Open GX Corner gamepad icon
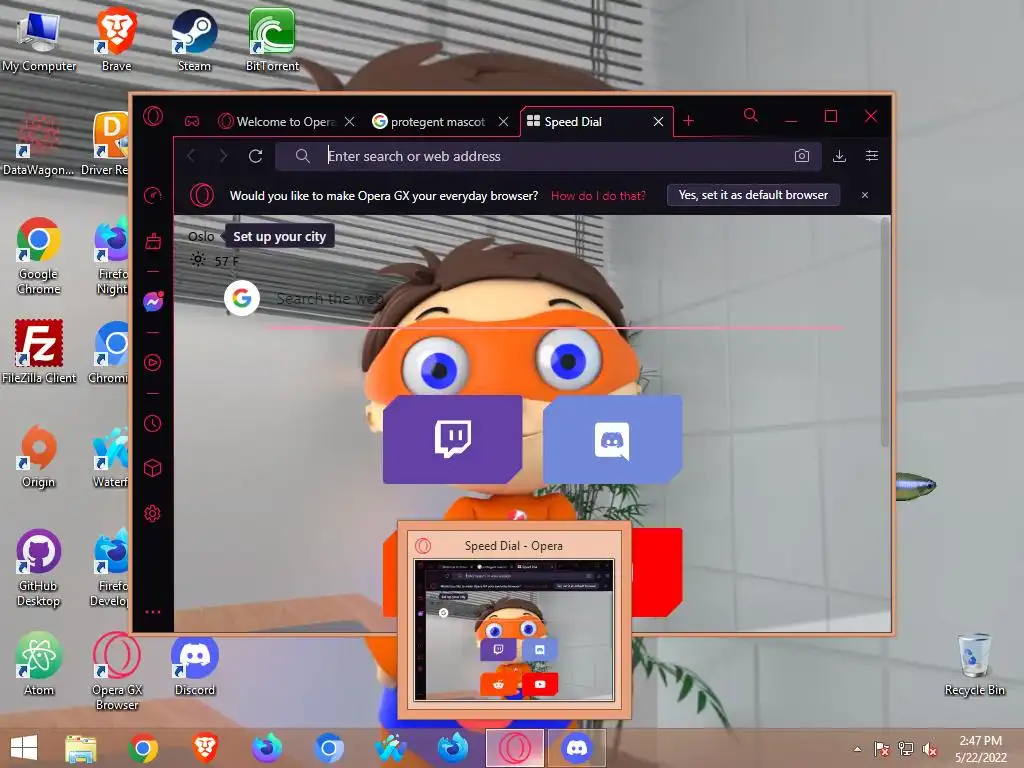Screen dimensions: 1024x768 click(x=192, y=121)
